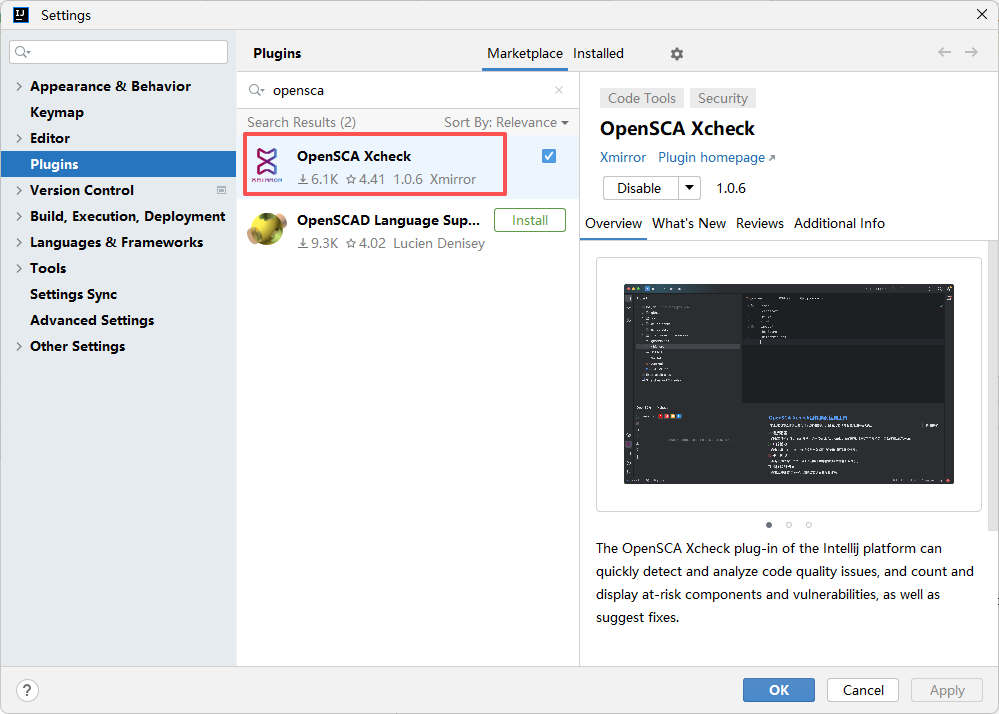
Task: Click the Version Control project-level icon
Action: coord(221,190)
